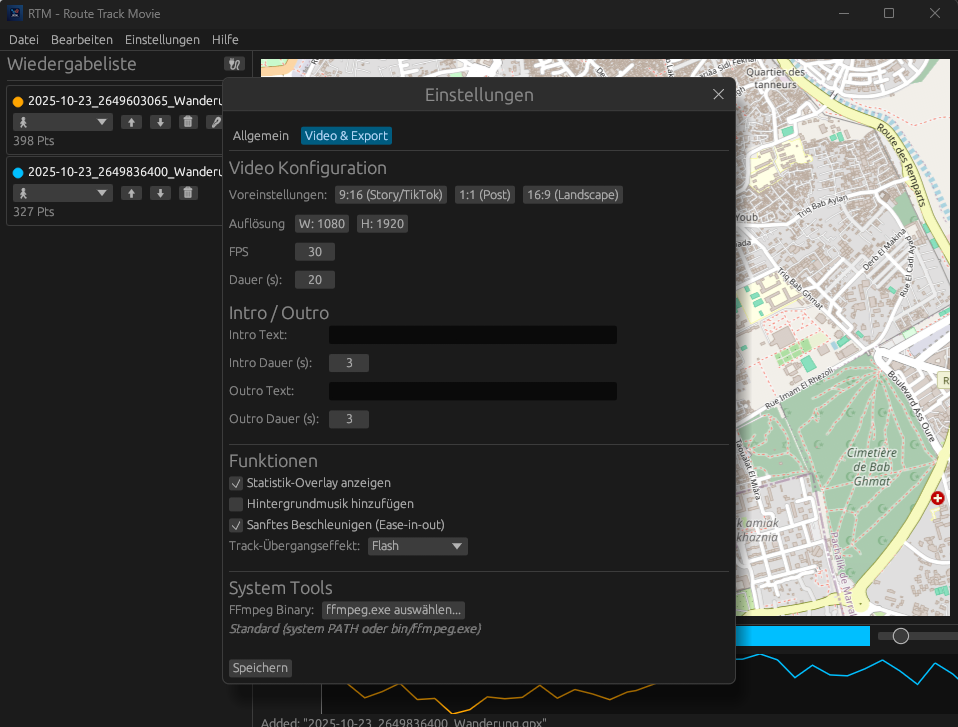
Task: Click the Intro Text input field
Action: pyautogui.click(x=472, y=334)
